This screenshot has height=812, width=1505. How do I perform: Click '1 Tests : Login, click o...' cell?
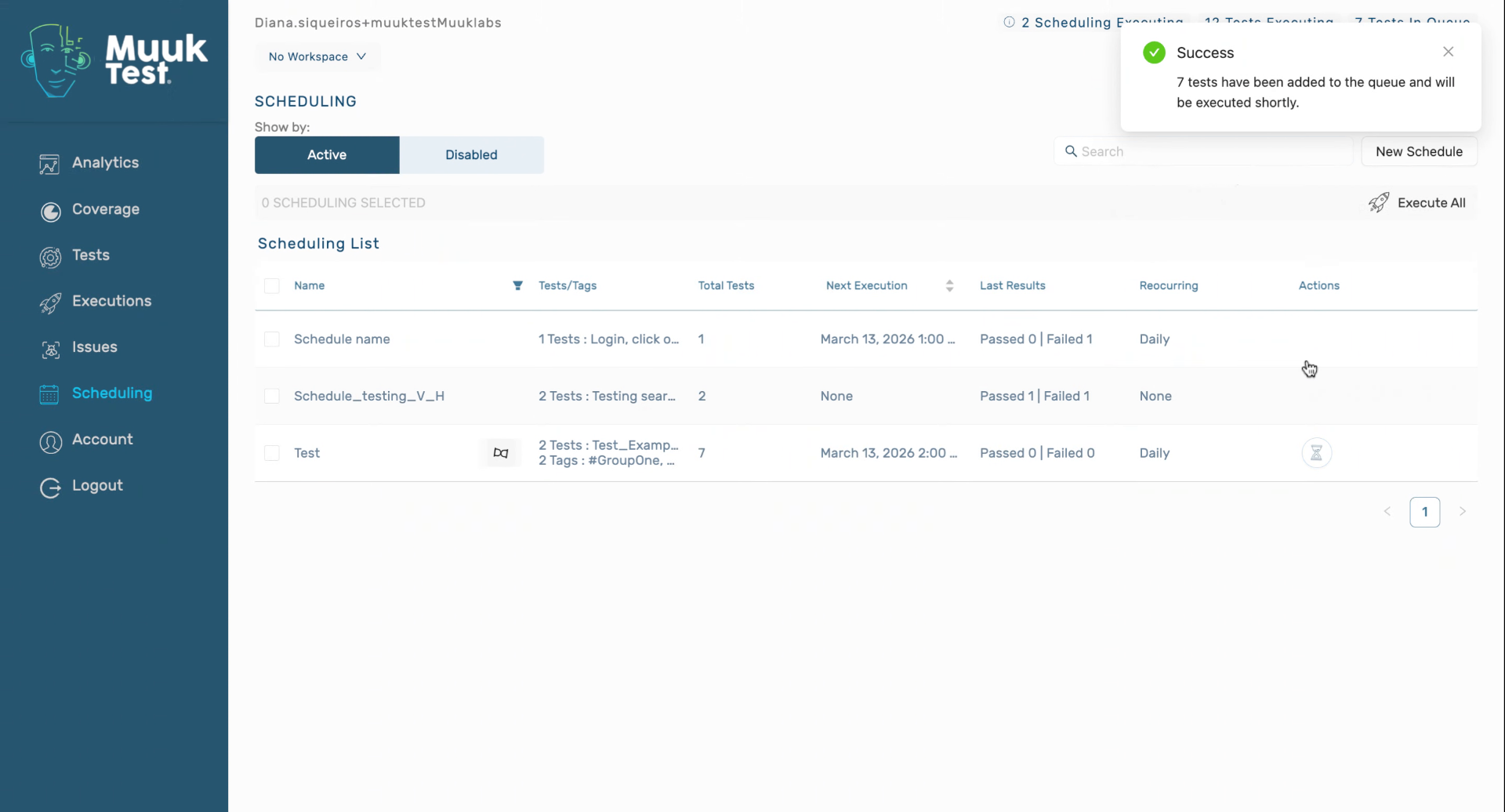(x=609, y=339)
